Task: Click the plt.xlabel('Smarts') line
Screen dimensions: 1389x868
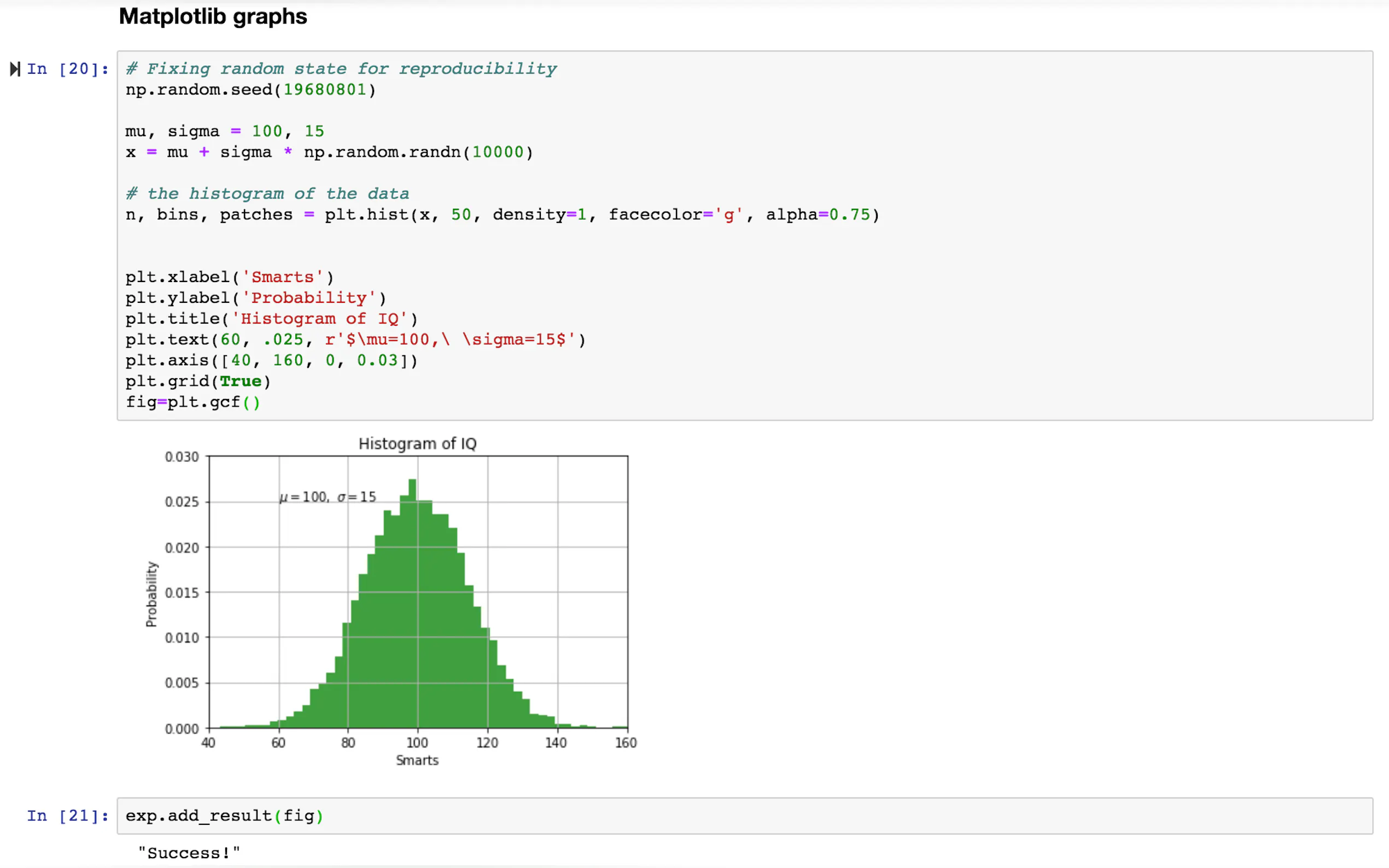Action: (x=229, y=277)
